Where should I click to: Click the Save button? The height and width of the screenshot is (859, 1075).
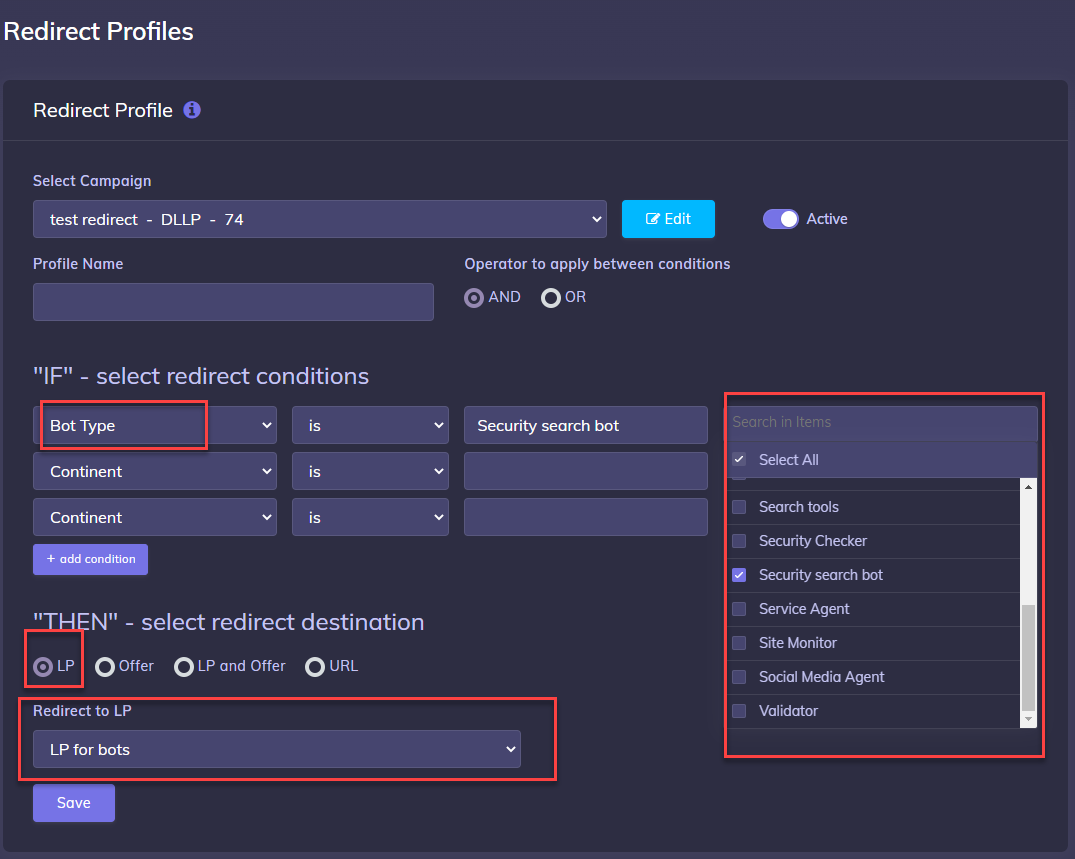(x=73, y=802)
